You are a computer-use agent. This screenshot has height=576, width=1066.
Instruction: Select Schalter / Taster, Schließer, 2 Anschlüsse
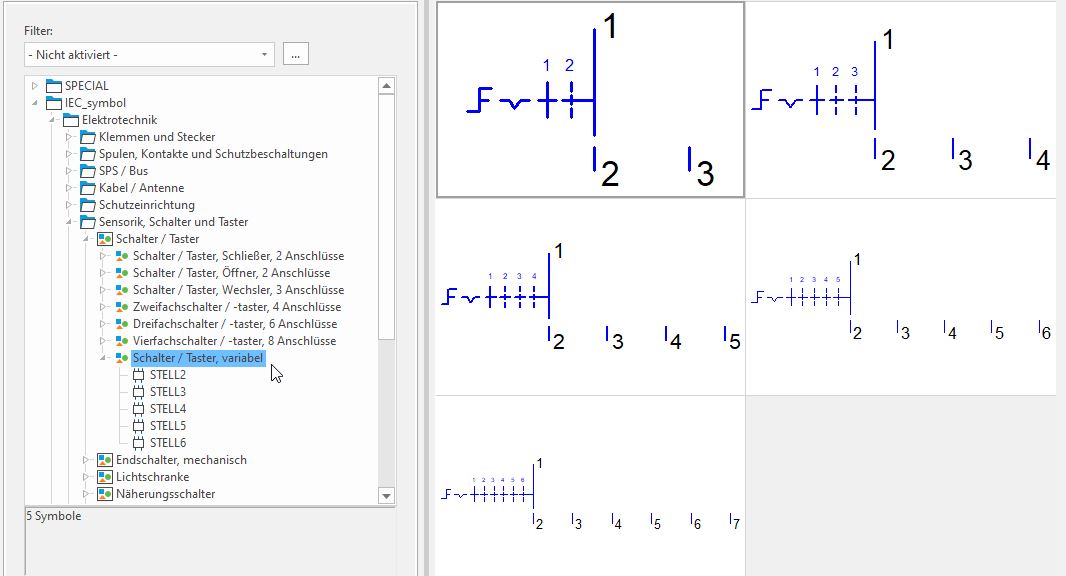pyautogui.click(x=238, y=256)
